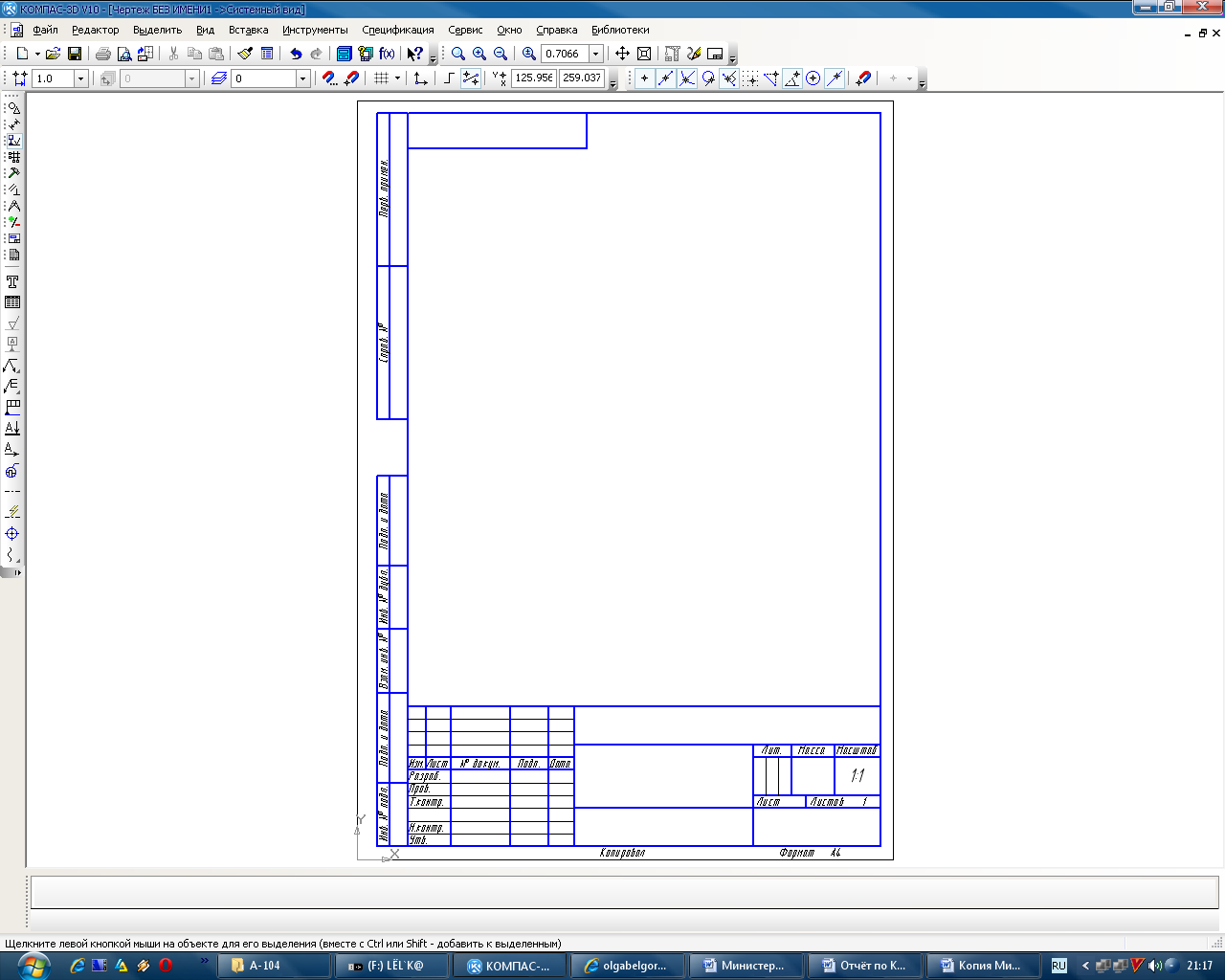Screen dimensions: 1225x980
Task: Open the Редактор menu
Action: (96, 30)
